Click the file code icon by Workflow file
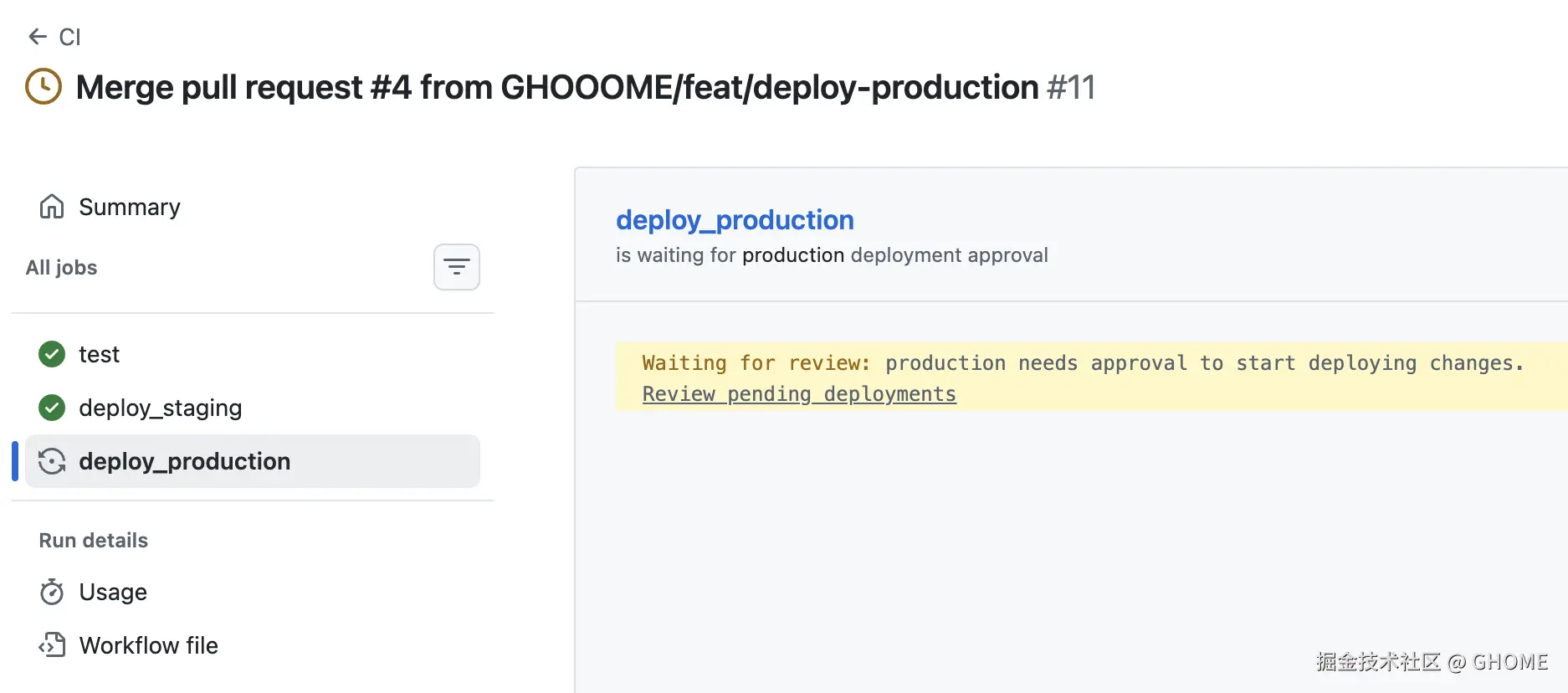This screenshot has width=1568, height=693. pos(52,645)
